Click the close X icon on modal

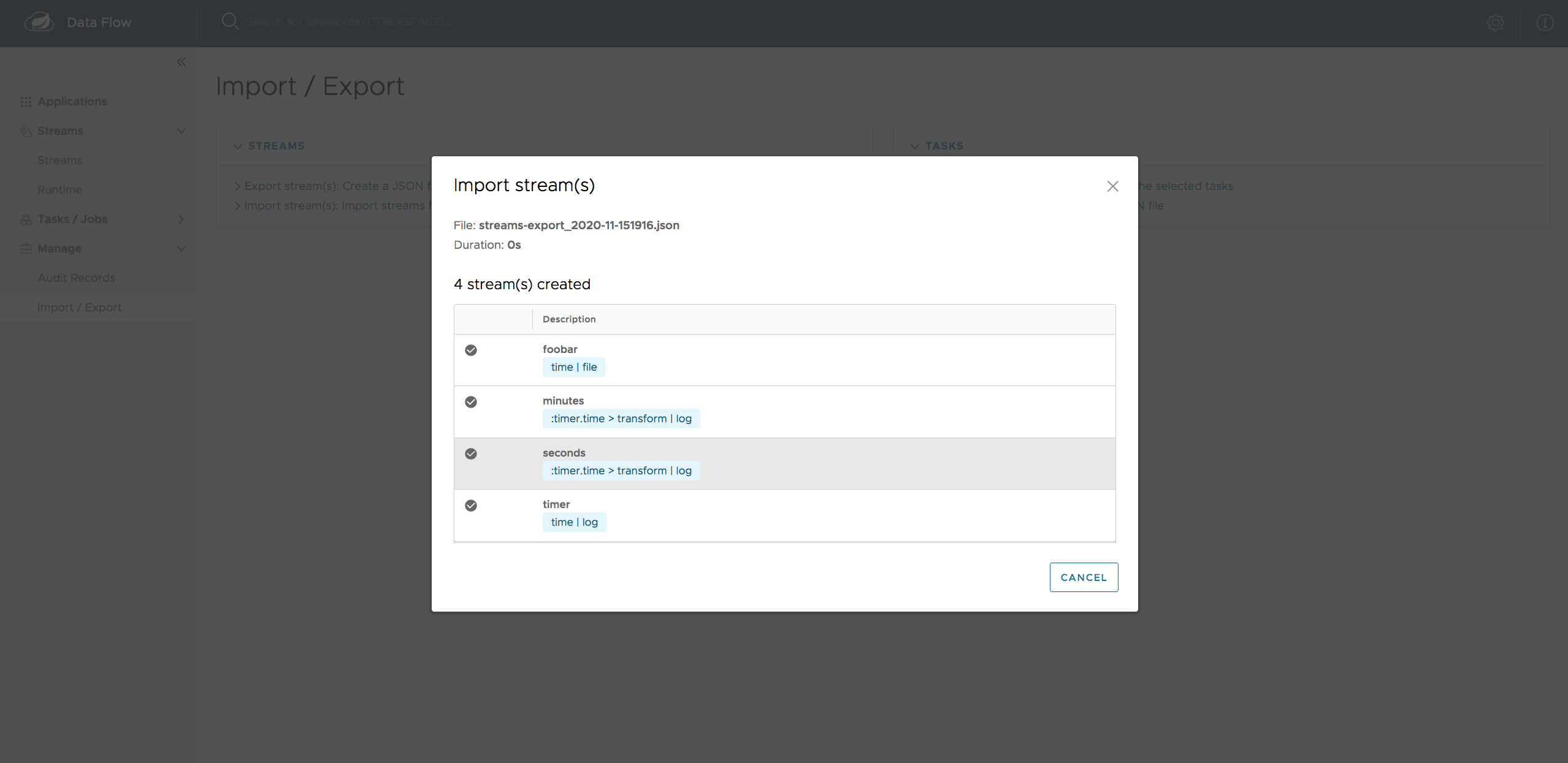click(x=1112, y=186)
